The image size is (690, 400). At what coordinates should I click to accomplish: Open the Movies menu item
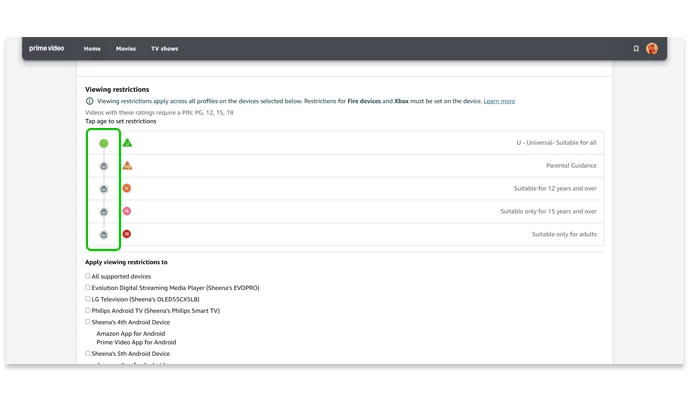(126, 49)
